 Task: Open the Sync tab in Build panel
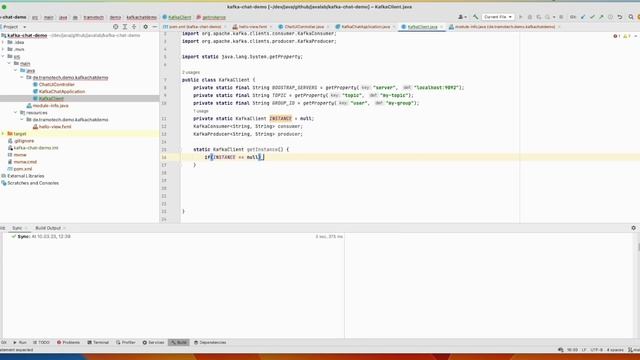tap(17, 228)
